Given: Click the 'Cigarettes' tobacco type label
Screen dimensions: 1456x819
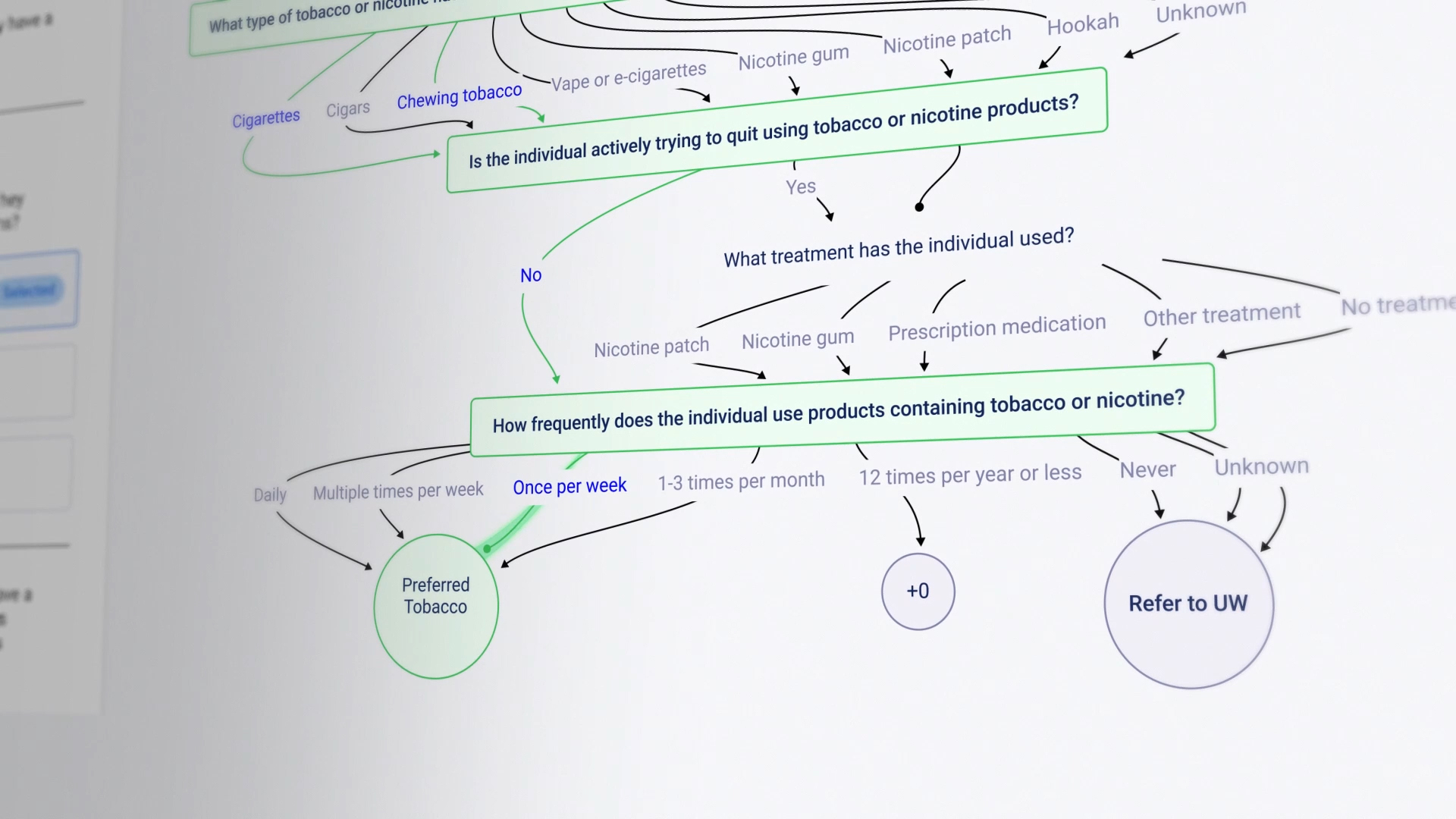Looking at the screenshot, I should point(265,117).
